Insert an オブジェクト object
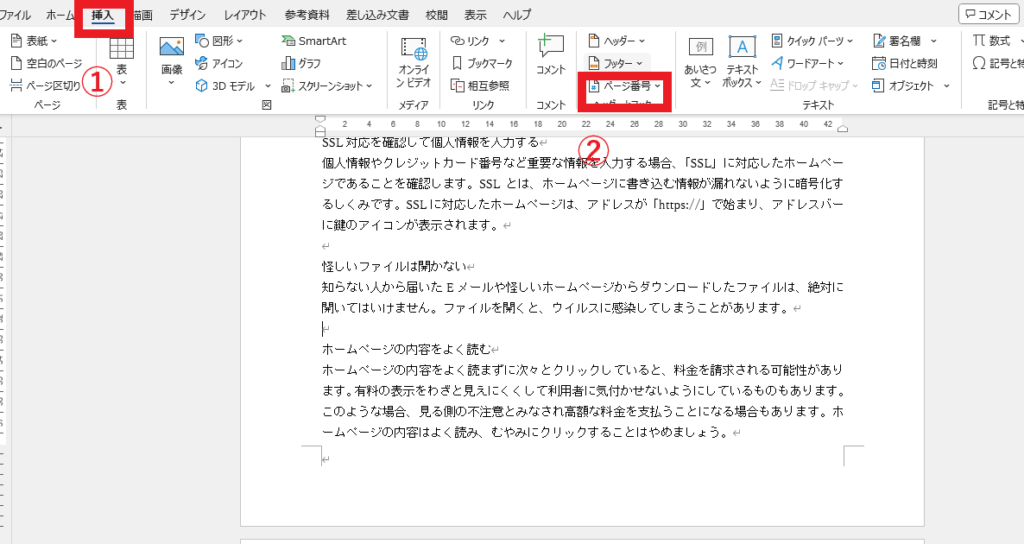Screen dimensions: 1024x544 [x=903, y=86]
